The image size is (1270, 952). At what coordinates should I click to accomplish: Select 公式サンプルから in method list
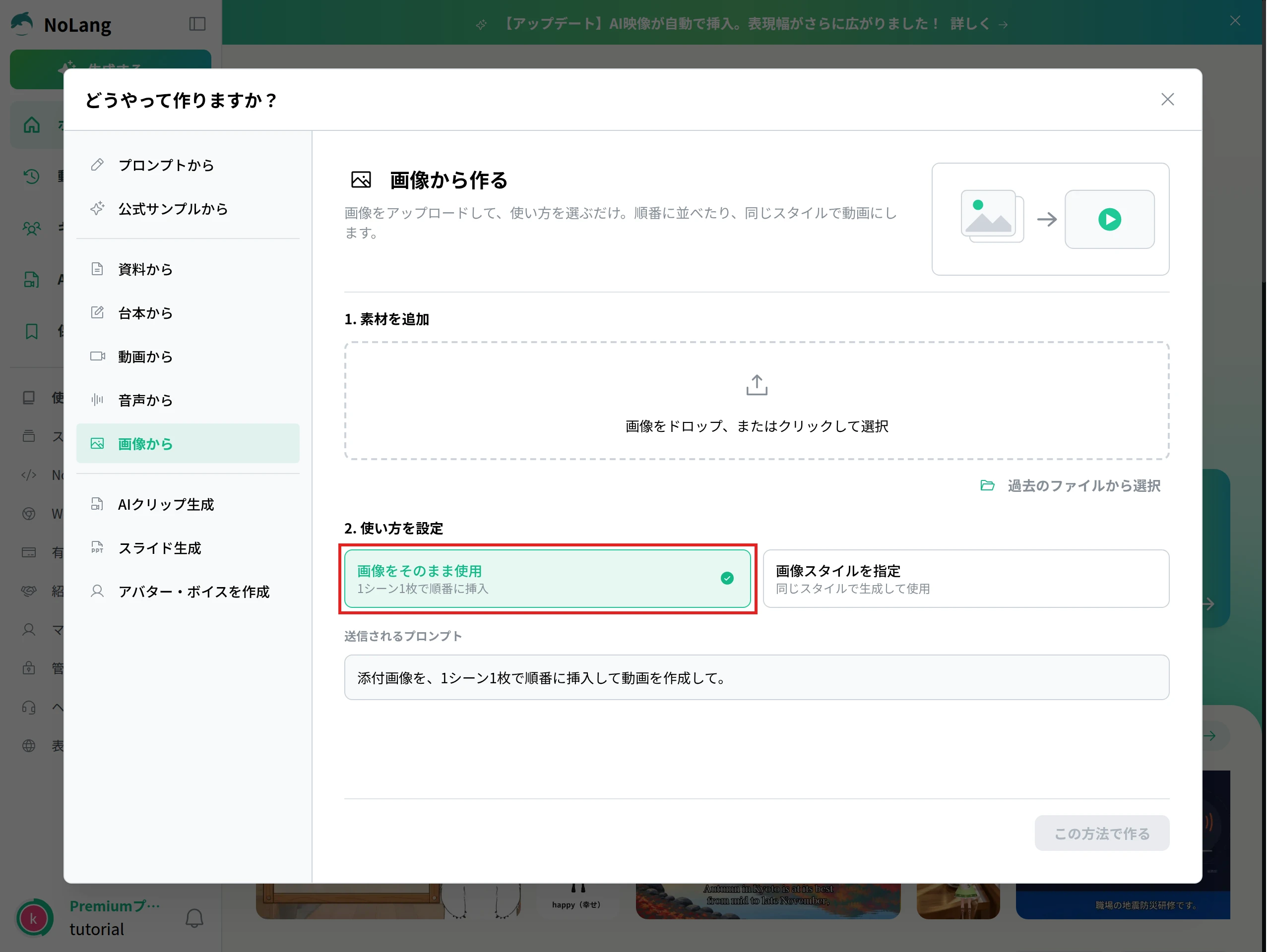pyautogui.click(x=188, y=209)
